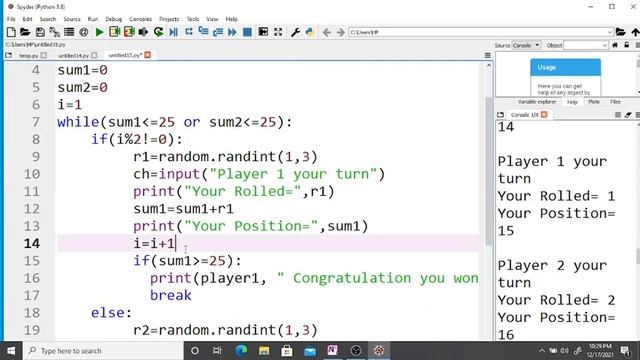Screen dimensions: 640x360
Task: Start debugging with the debug file icon
Action: (173, 32)
